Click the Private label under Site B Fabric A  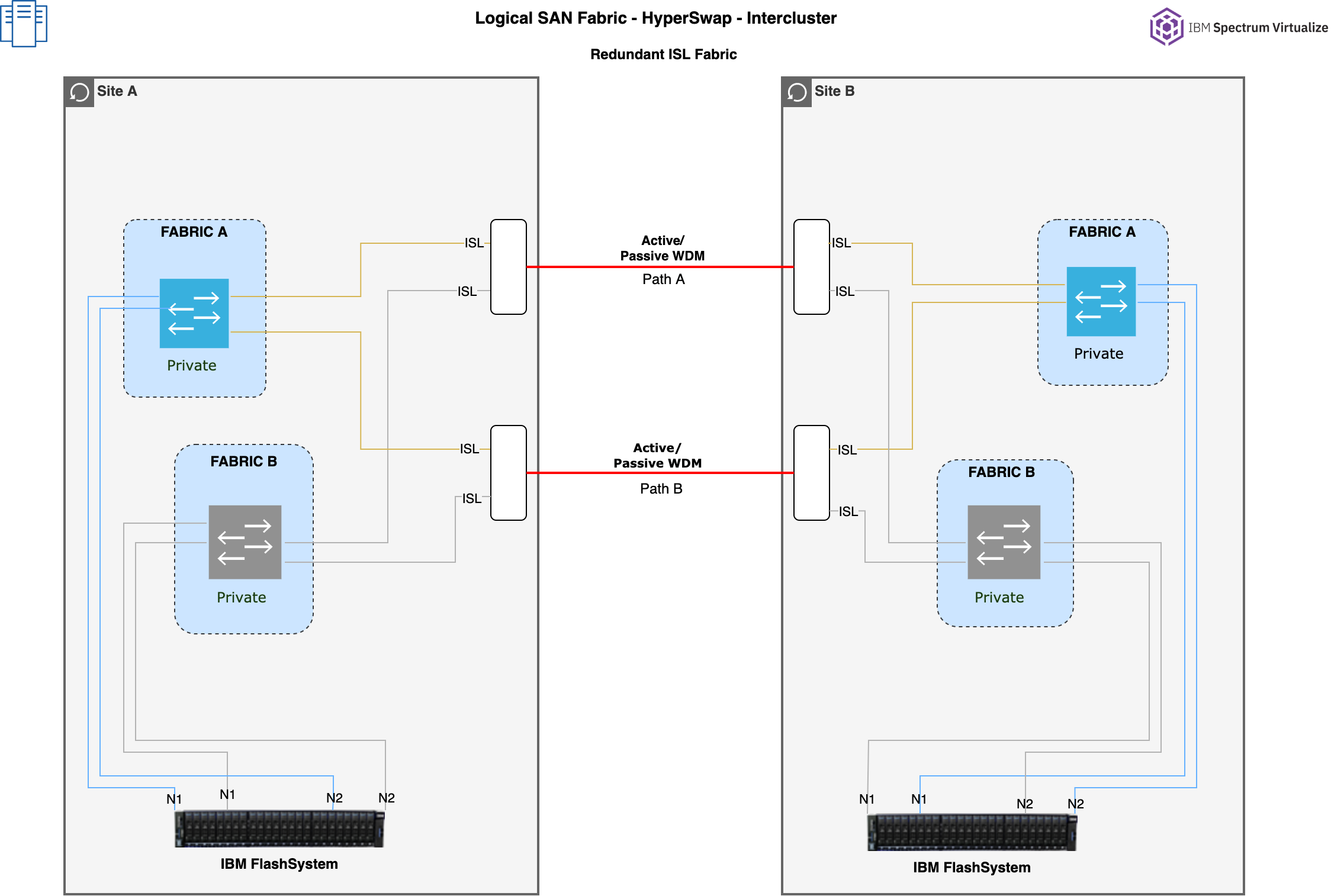pyautogui.click(x=1098, y=354)
